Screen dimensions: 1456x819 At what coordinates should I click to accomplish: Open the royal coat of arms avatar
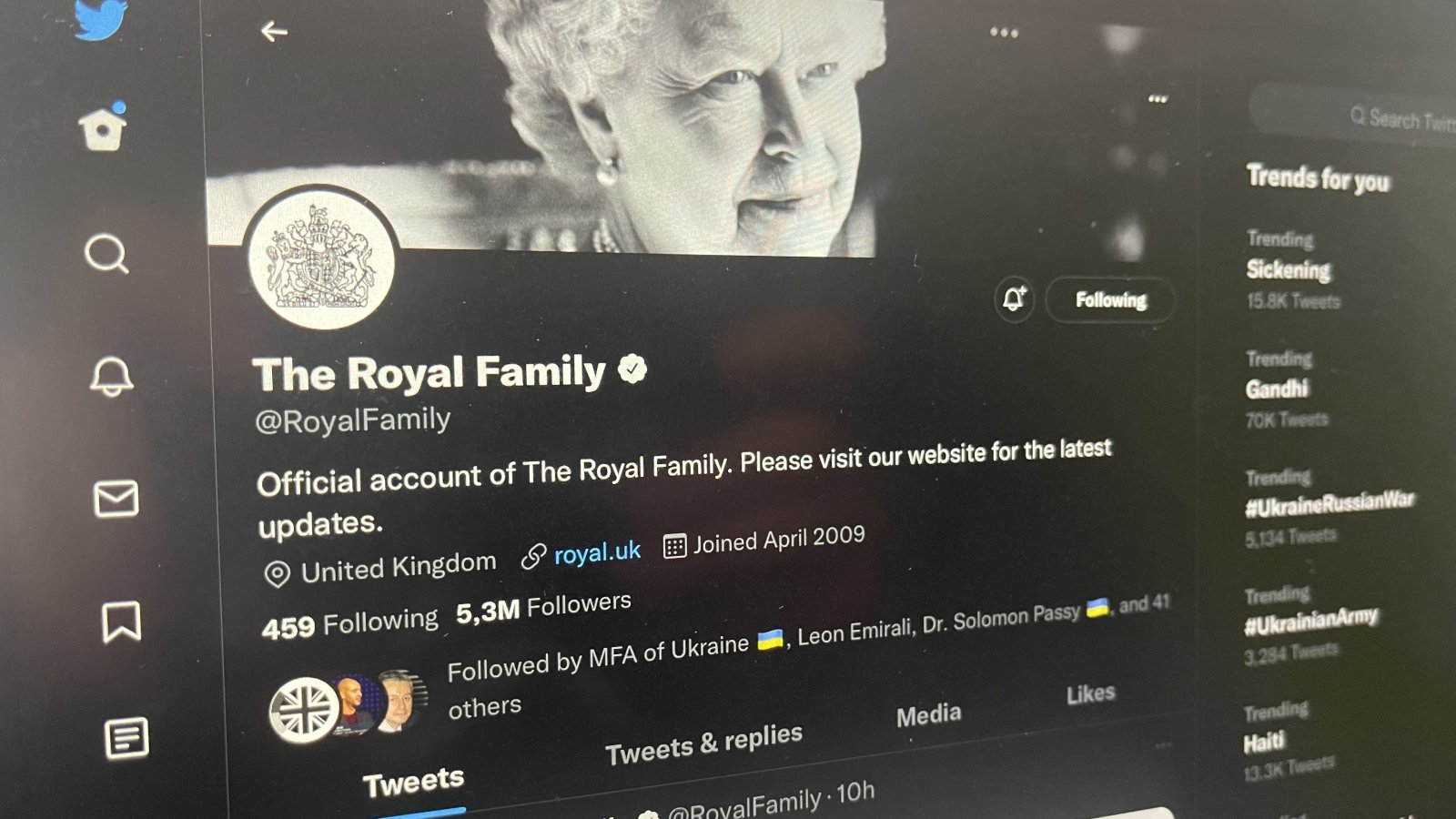click(320, 259)
